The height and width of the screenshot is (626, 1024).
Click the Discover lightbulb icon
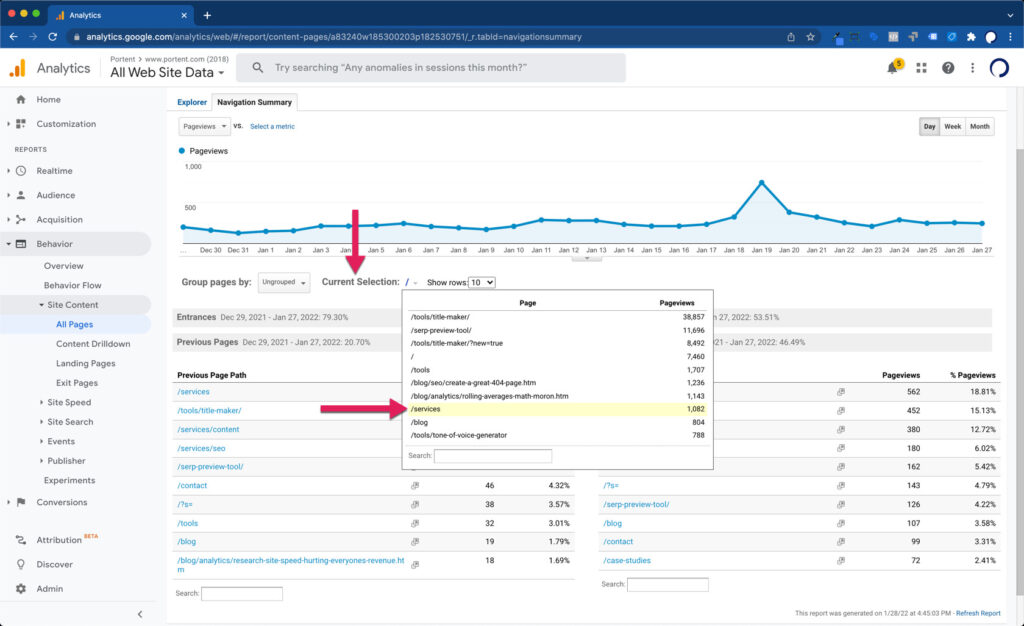tap(21, 564)
